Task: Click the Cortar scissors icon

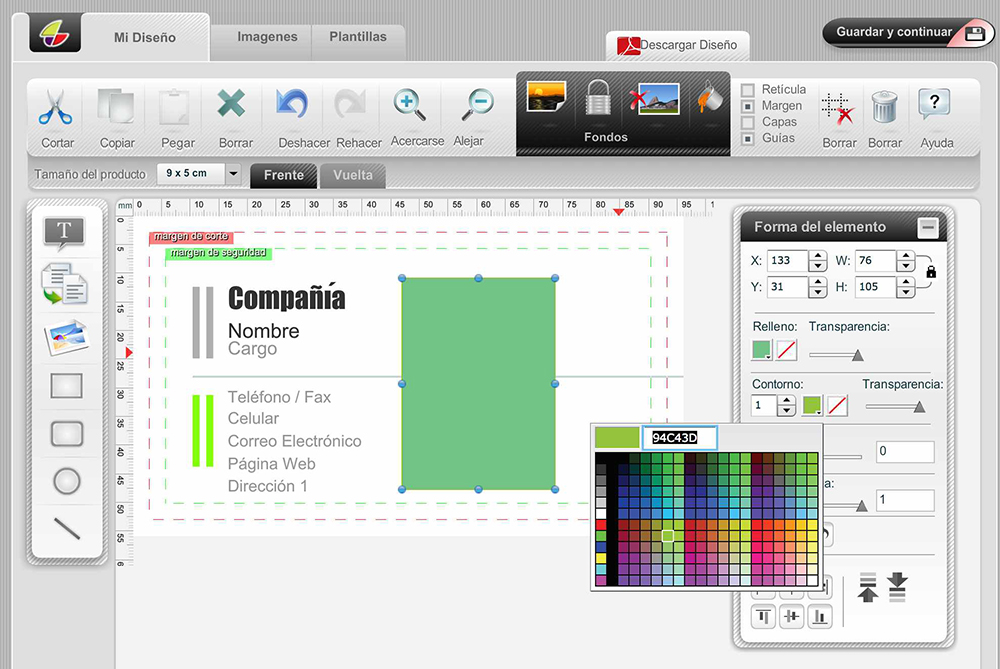Action: (57, 107)
